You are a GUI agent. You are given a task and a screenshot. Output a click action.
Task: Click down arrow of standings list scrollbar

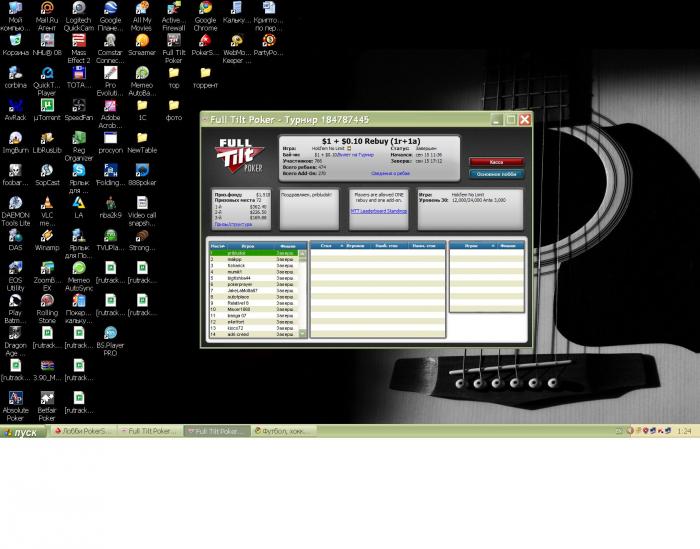(302, 333)
